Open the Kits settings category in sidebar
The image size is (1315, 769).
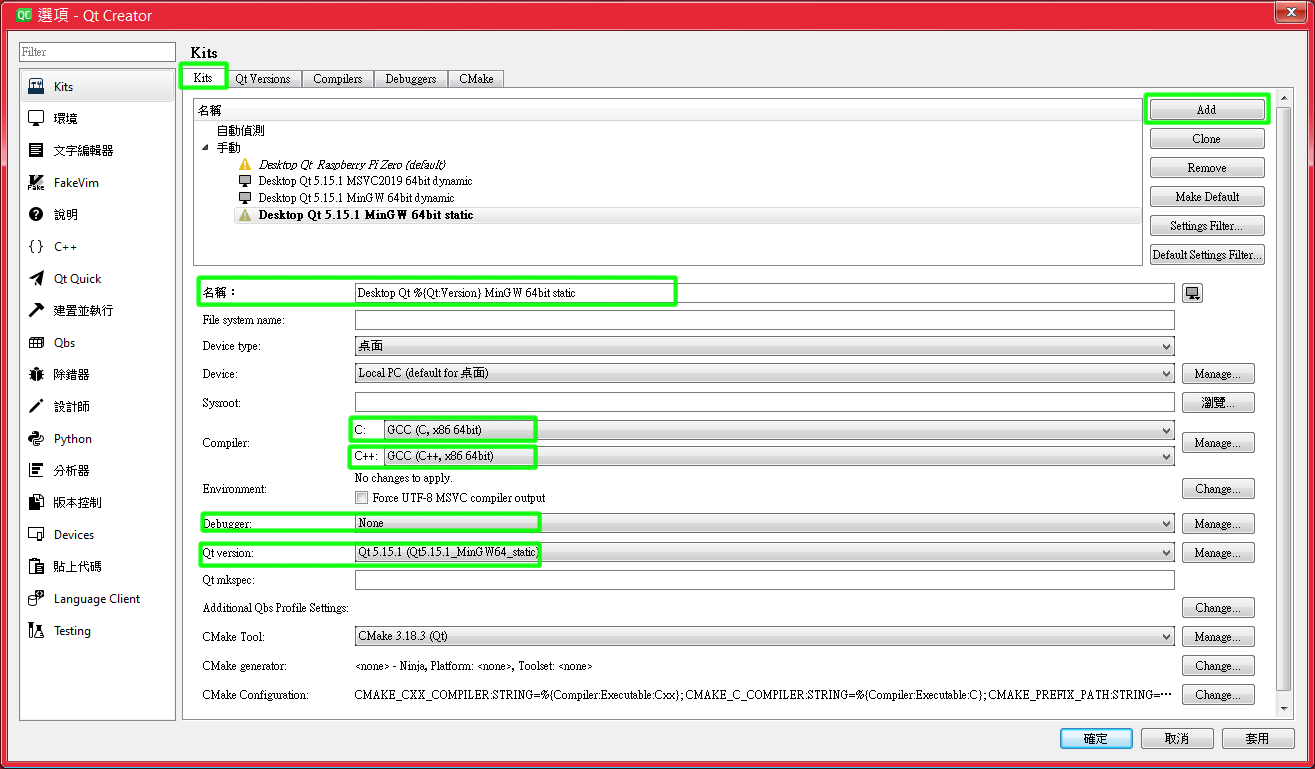pyautogui.click(x=60, y=86)
